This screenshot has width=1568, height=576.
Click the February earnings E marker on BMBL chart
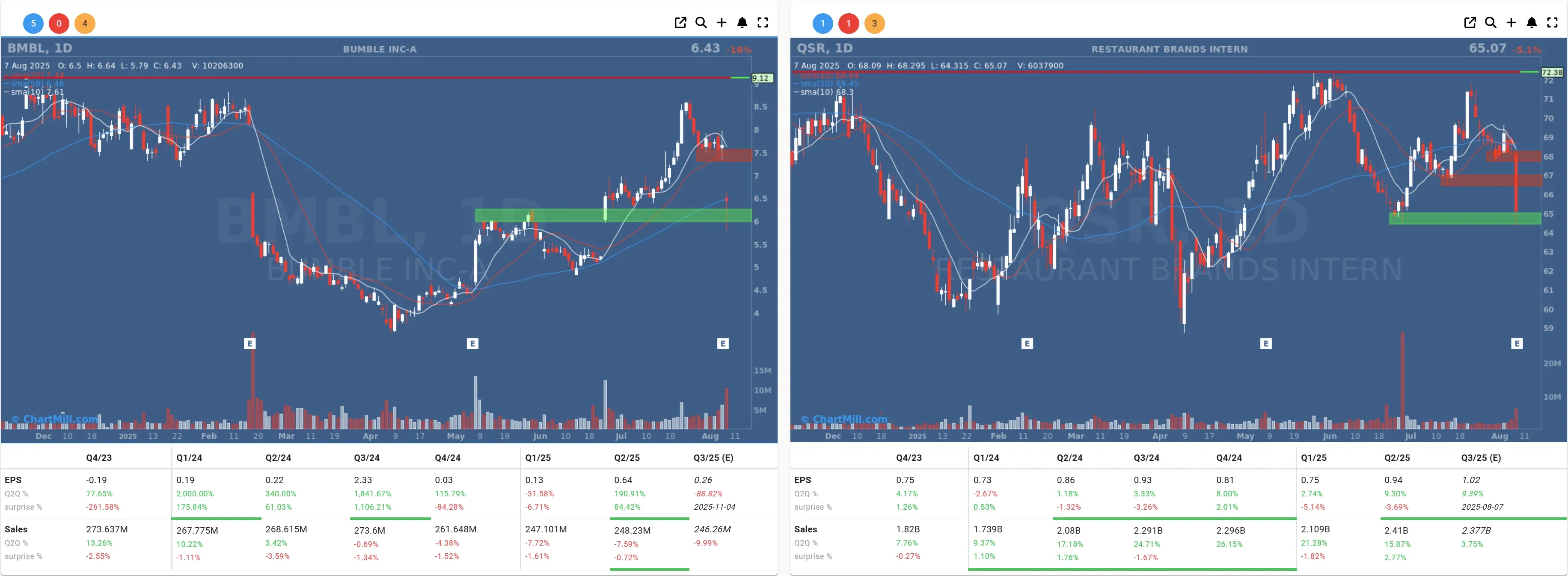coord(249,343)
